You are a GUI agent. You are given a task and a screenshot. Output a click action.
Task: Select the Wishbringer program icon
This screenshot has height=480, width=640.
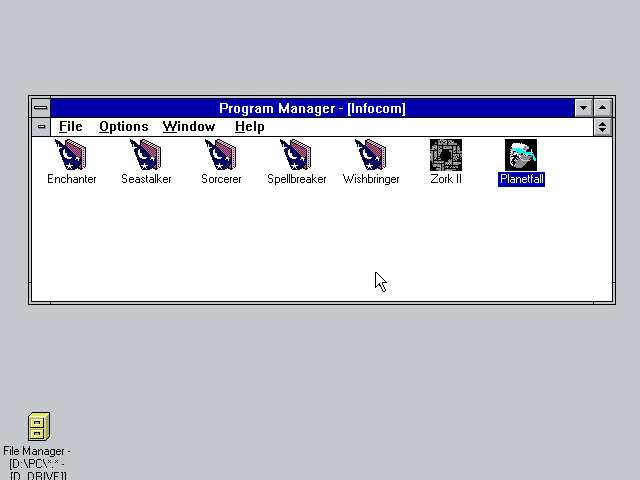371,154
